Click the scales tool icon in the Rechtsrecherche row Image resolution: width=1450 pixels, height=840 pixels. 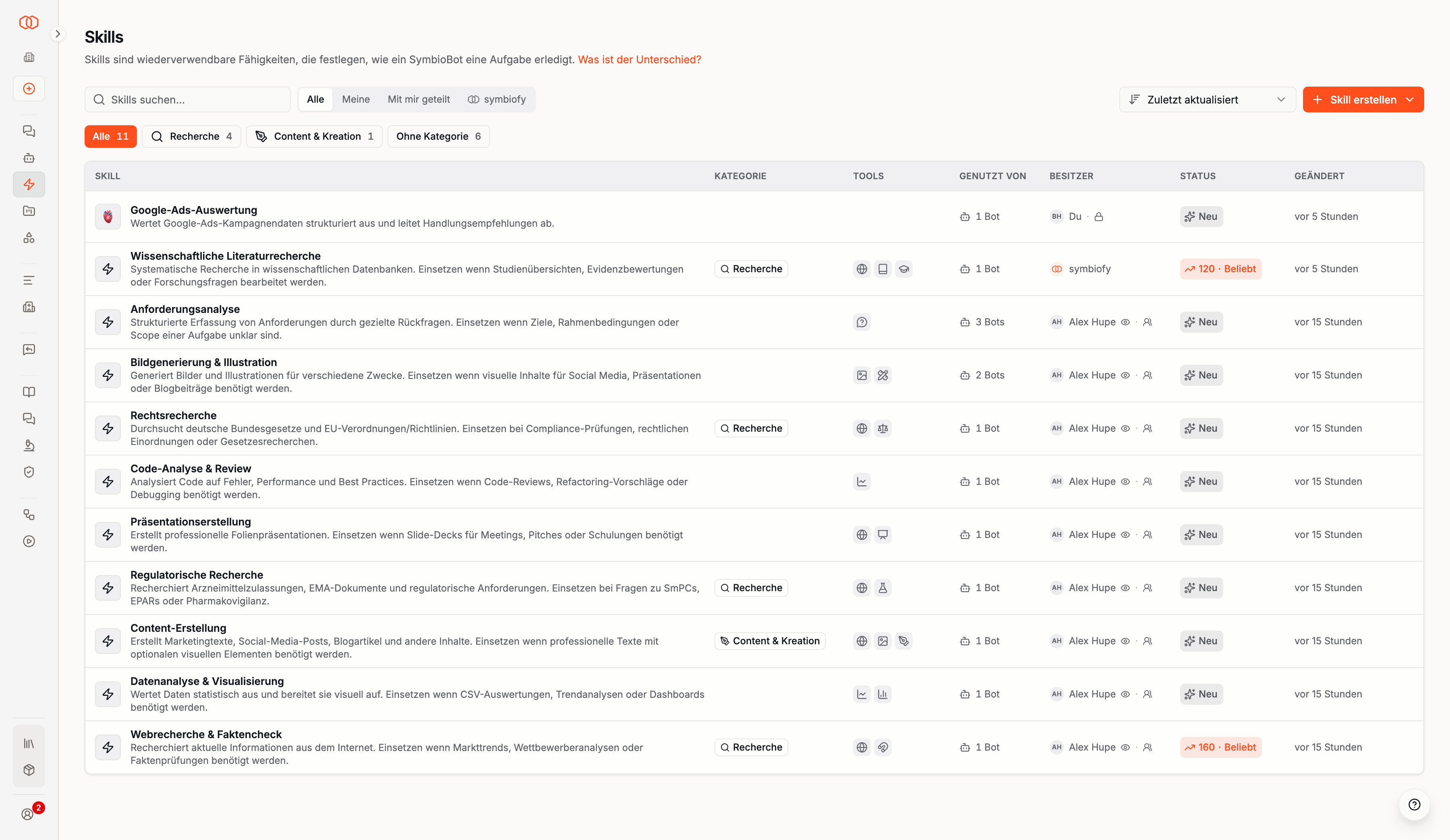coord(882,428)
